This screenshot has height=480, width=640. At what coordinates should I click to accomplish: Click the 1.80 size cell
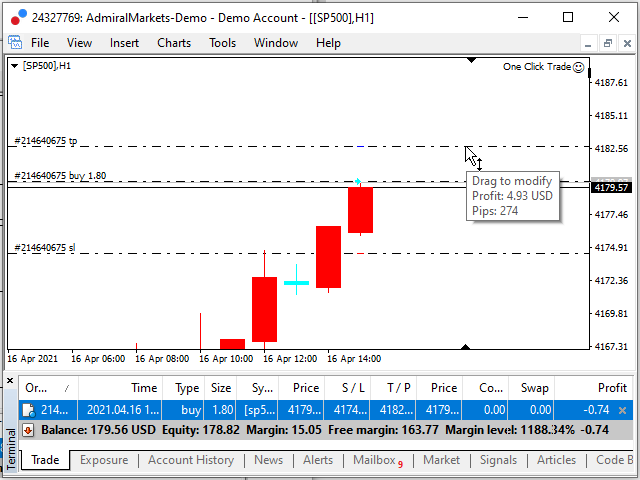click(220, 410)
